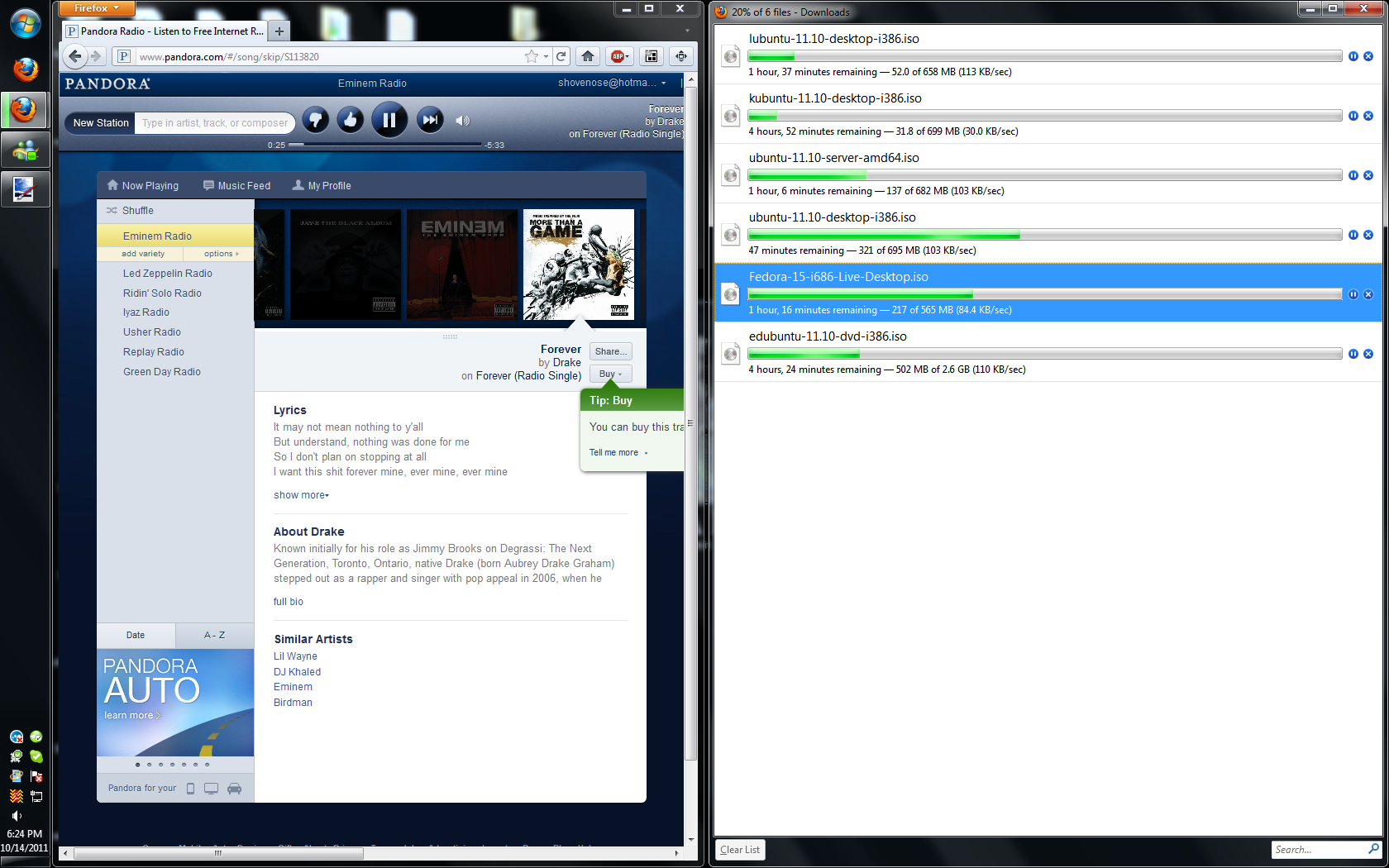Viewport: 1389px width, 868px height.
Task: Open the Adblock Plus toolbar icon
Action: coord(619,56)
